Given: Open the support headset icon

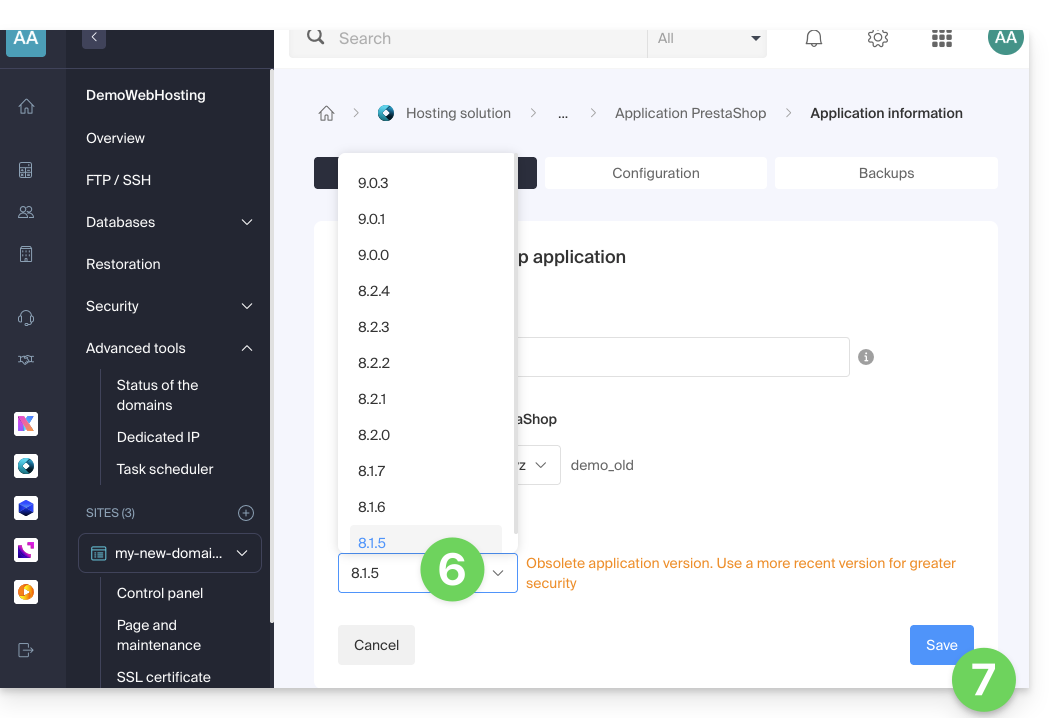Looking at the screenshot, I should [x=26, y=318].
